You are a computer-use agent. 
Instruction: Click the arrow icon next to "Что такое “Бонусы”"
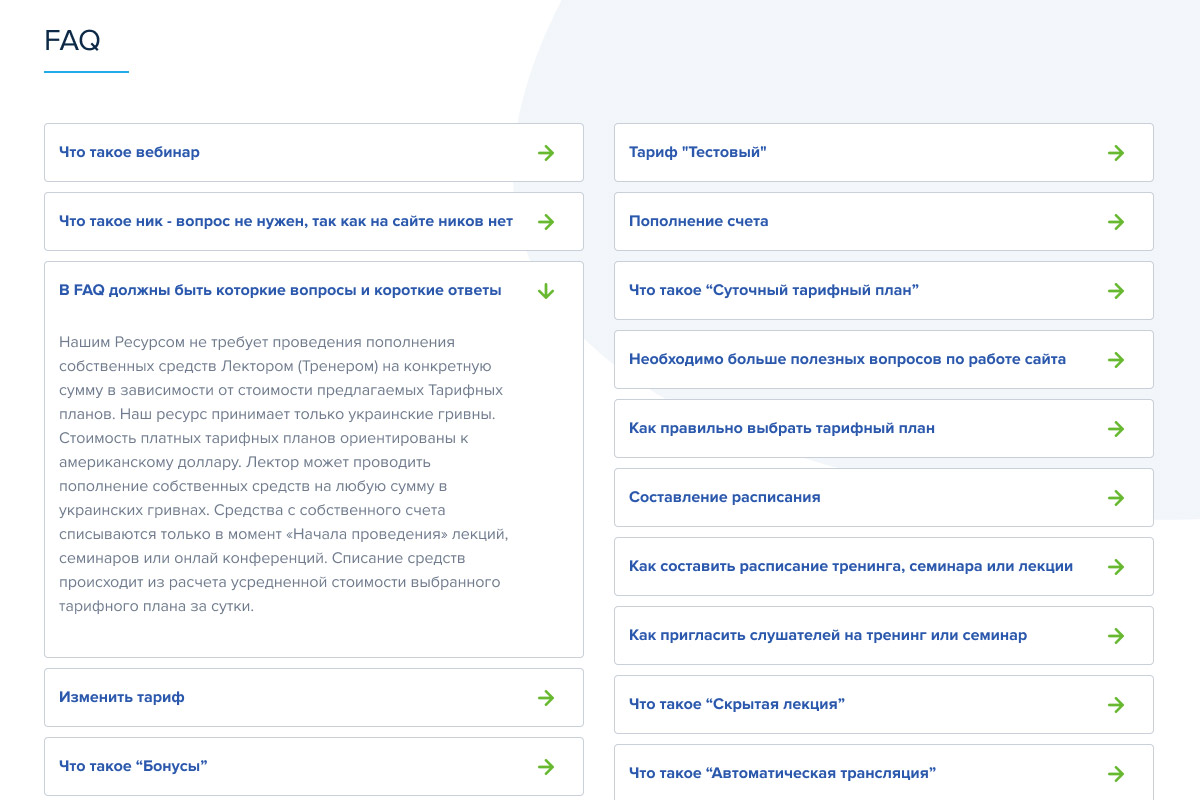pos(545,767)
